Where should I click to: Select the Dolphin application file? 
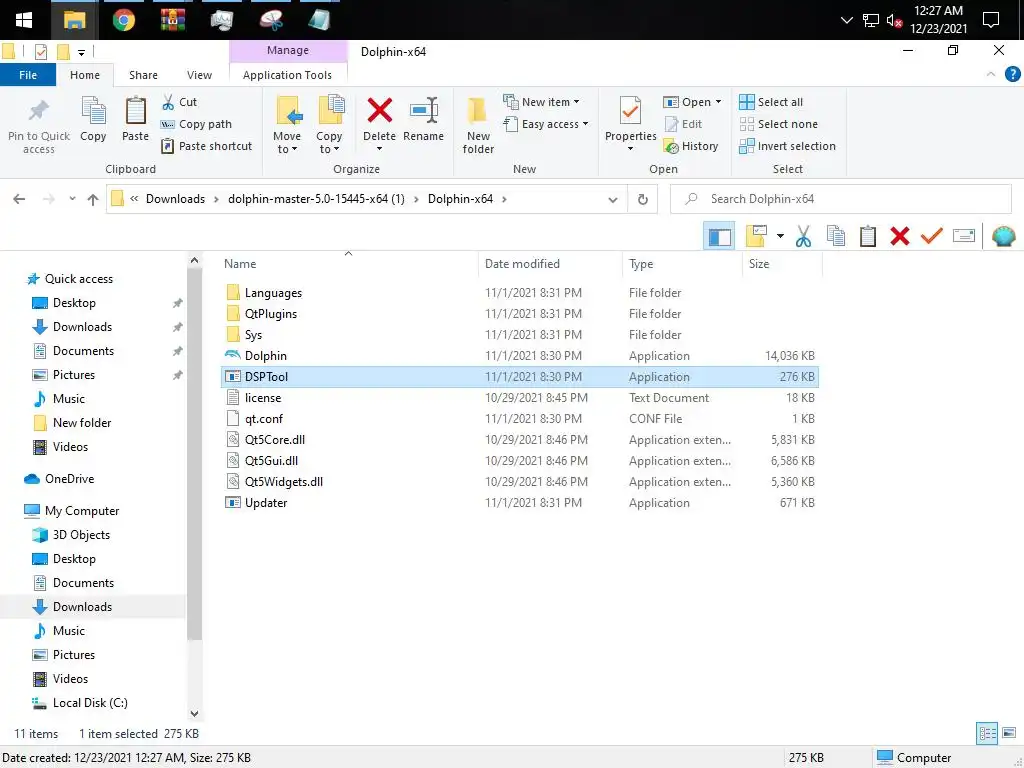click(520, 356)
